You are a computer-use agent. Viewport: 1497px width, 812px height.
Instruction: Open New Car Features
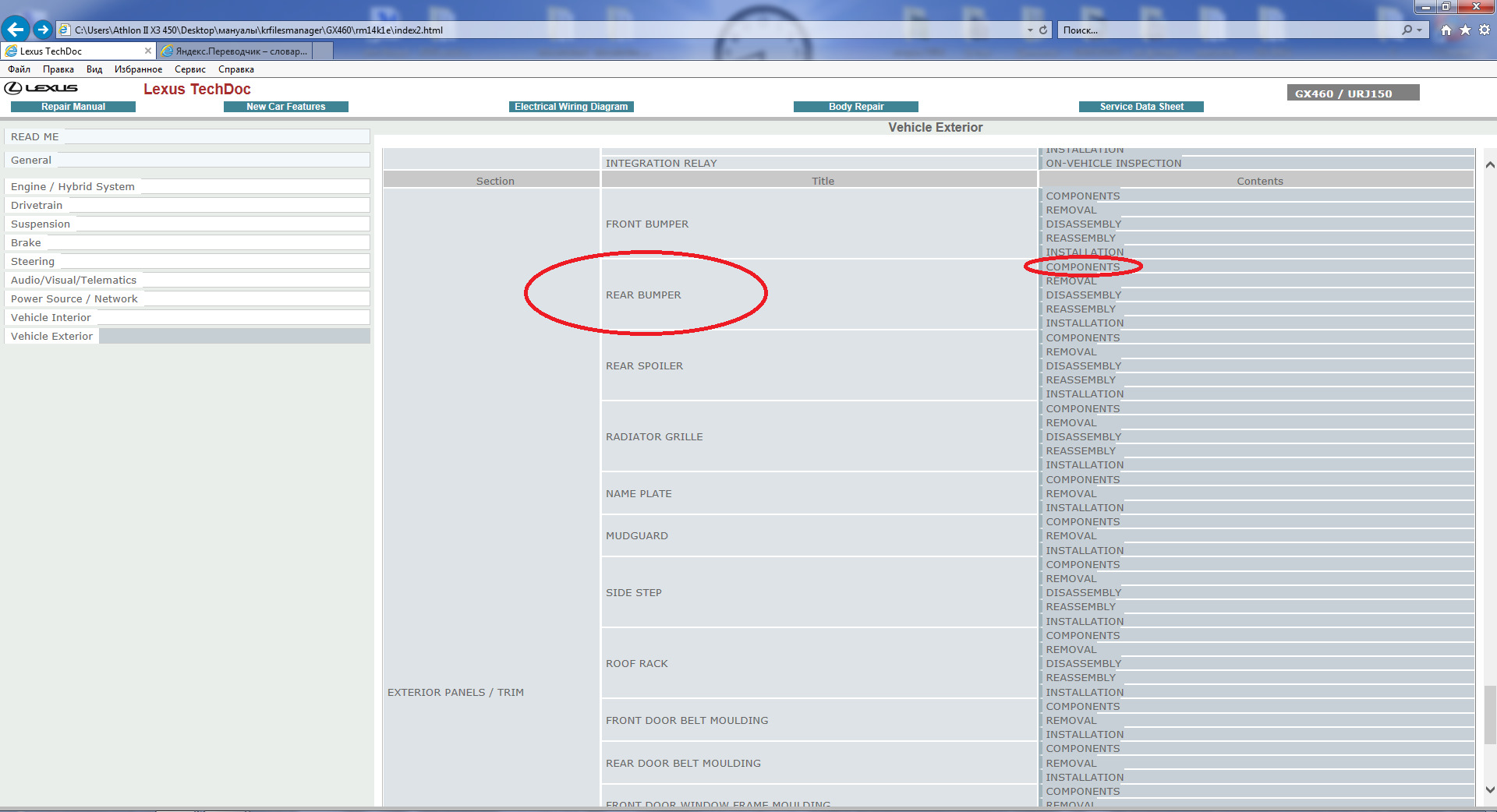(x=286, y=107)
